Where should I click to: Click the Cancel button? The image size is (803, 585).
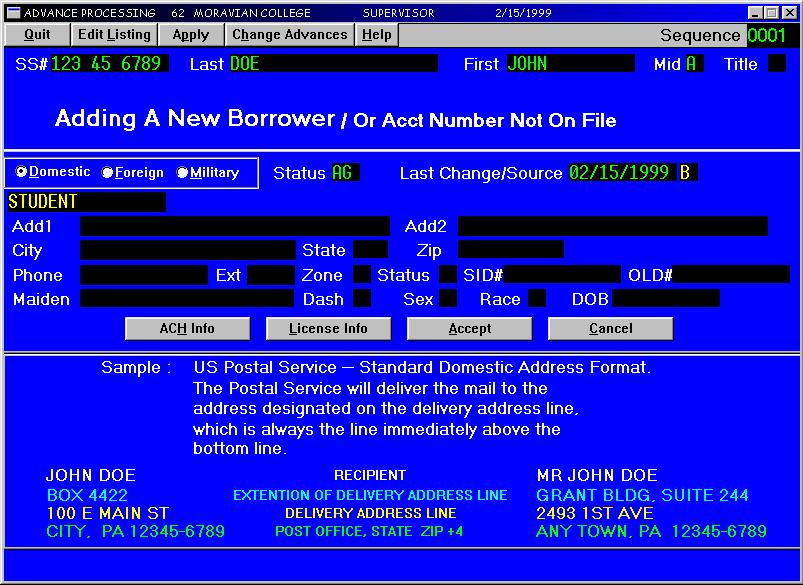click(x=610, y=328)
